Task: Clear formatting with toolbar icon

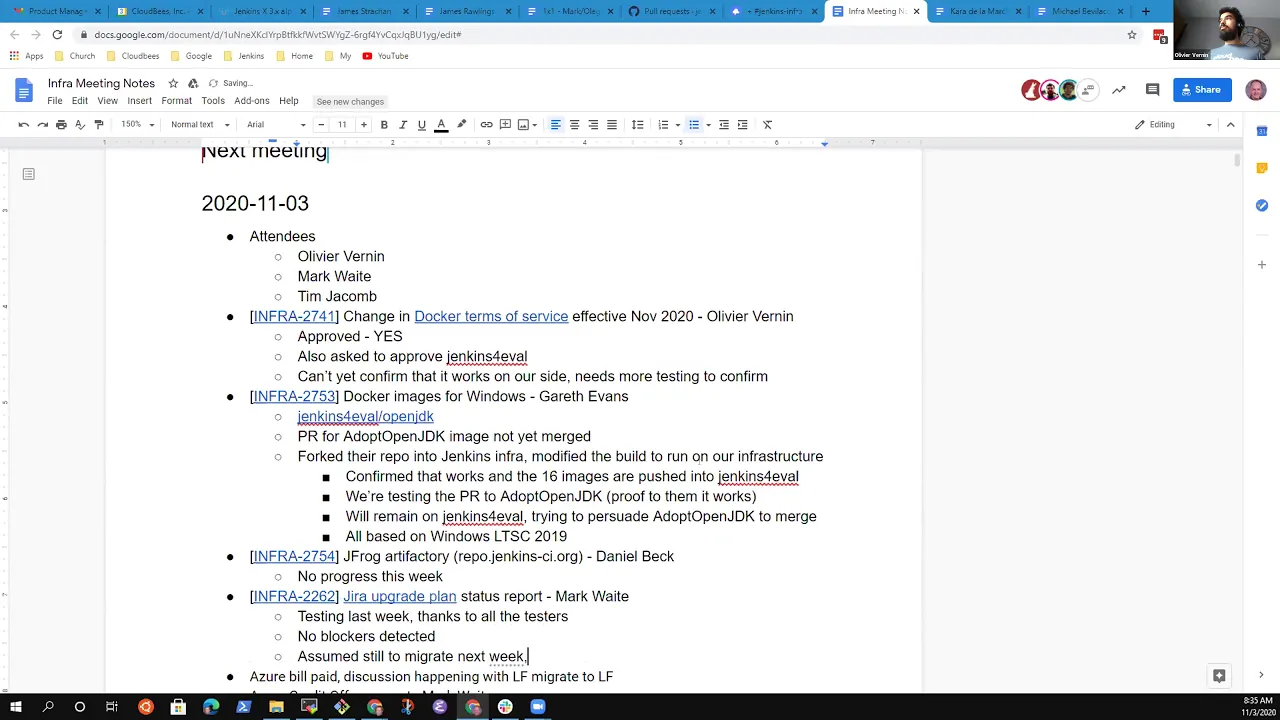Action: (x=767, y=125)
